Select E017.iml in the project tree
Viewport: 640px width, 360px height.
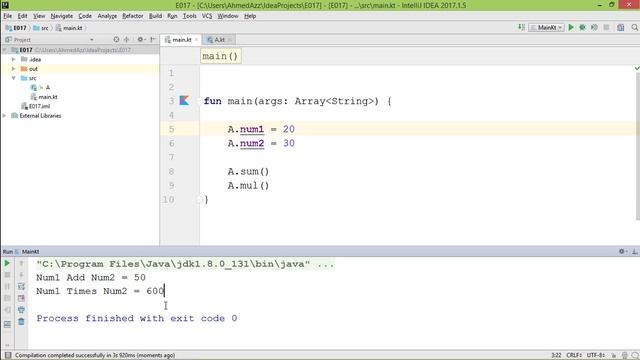click(x=36, y=106)
